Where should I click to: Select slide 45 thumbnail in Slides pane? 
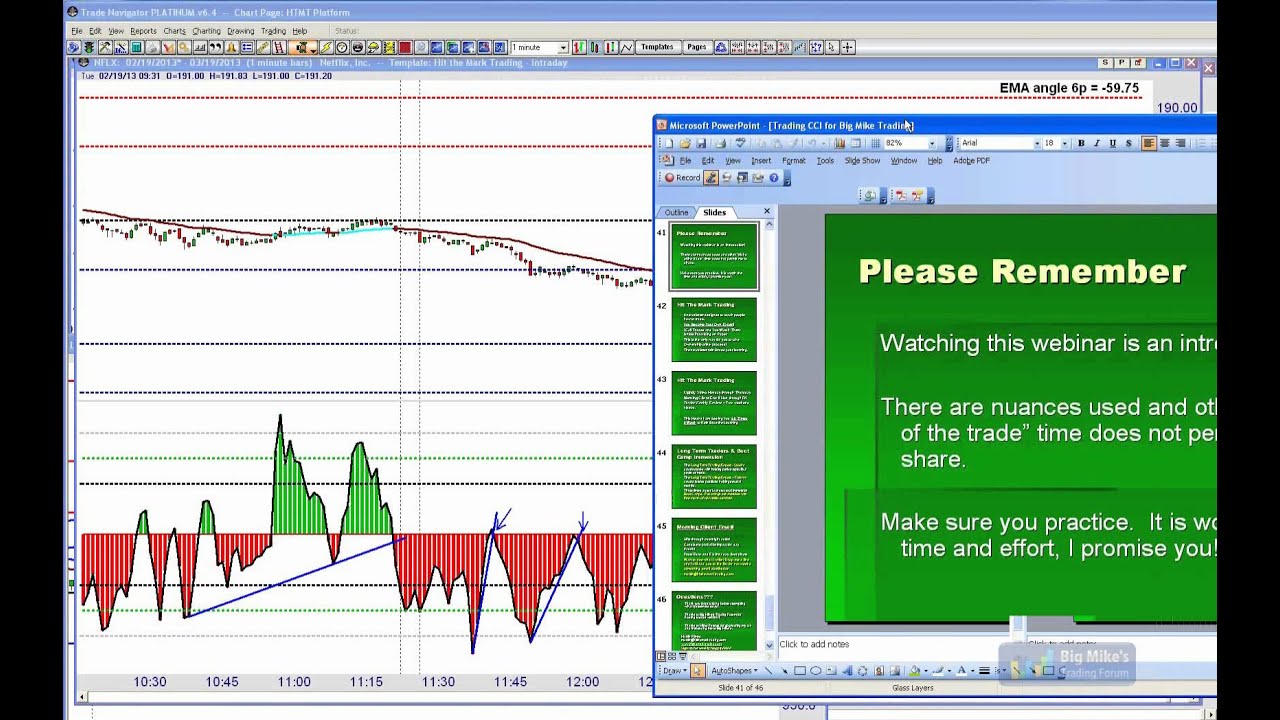click(714, 550)
